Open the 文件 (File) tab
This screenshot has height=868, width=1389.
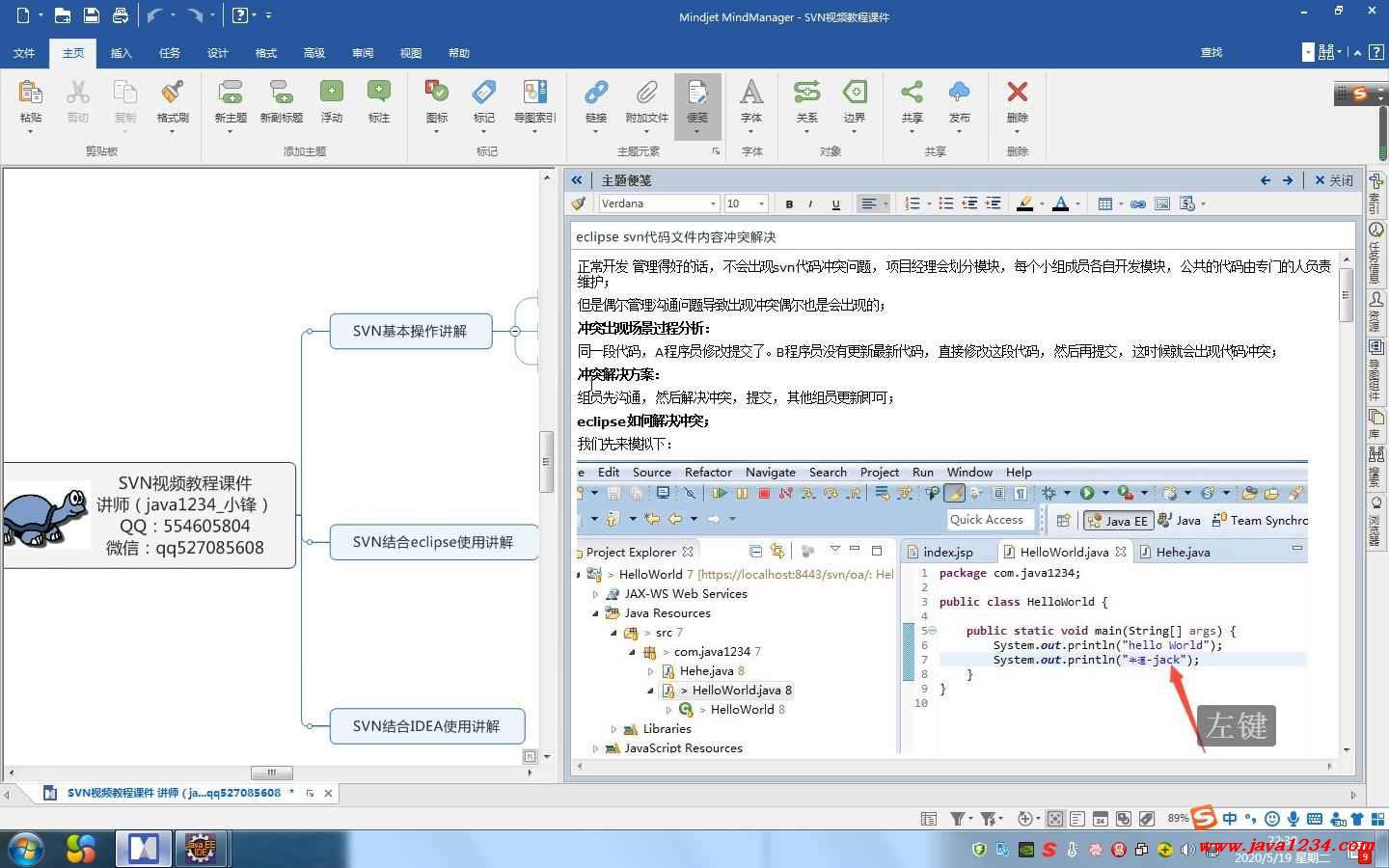coord(25,53)
